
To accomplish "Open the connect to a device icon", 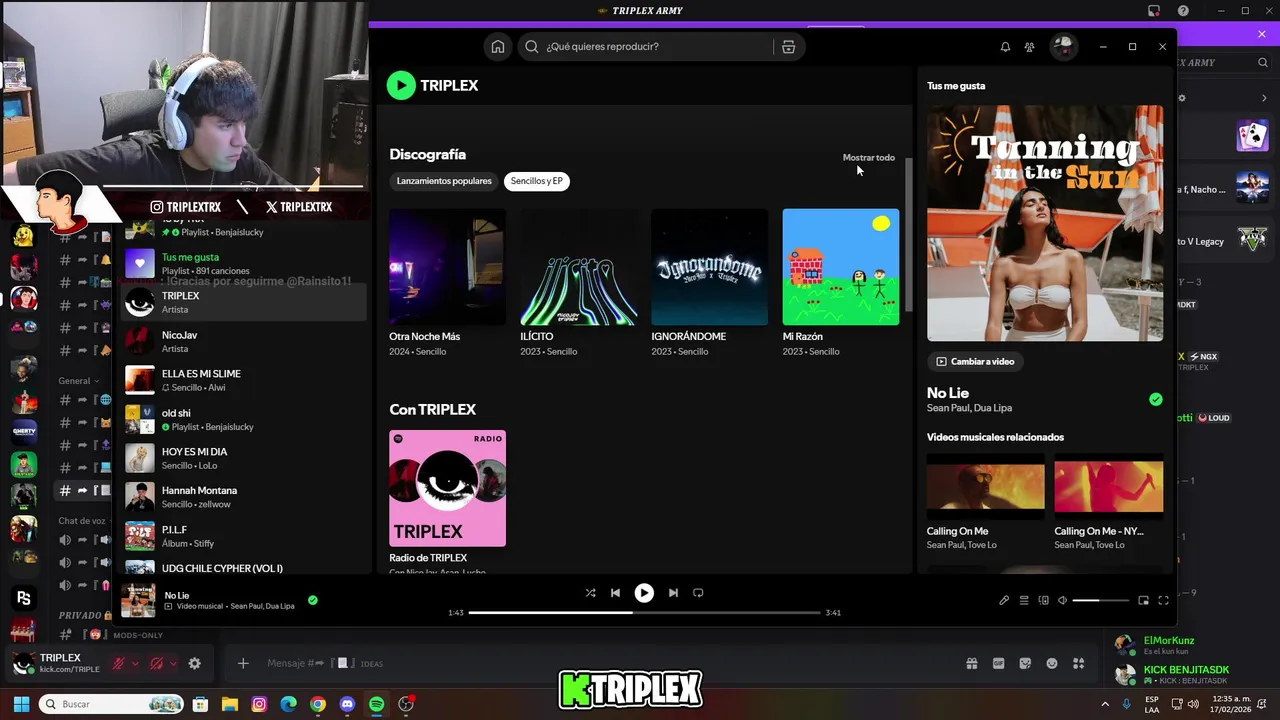I will coord(1043,600).
